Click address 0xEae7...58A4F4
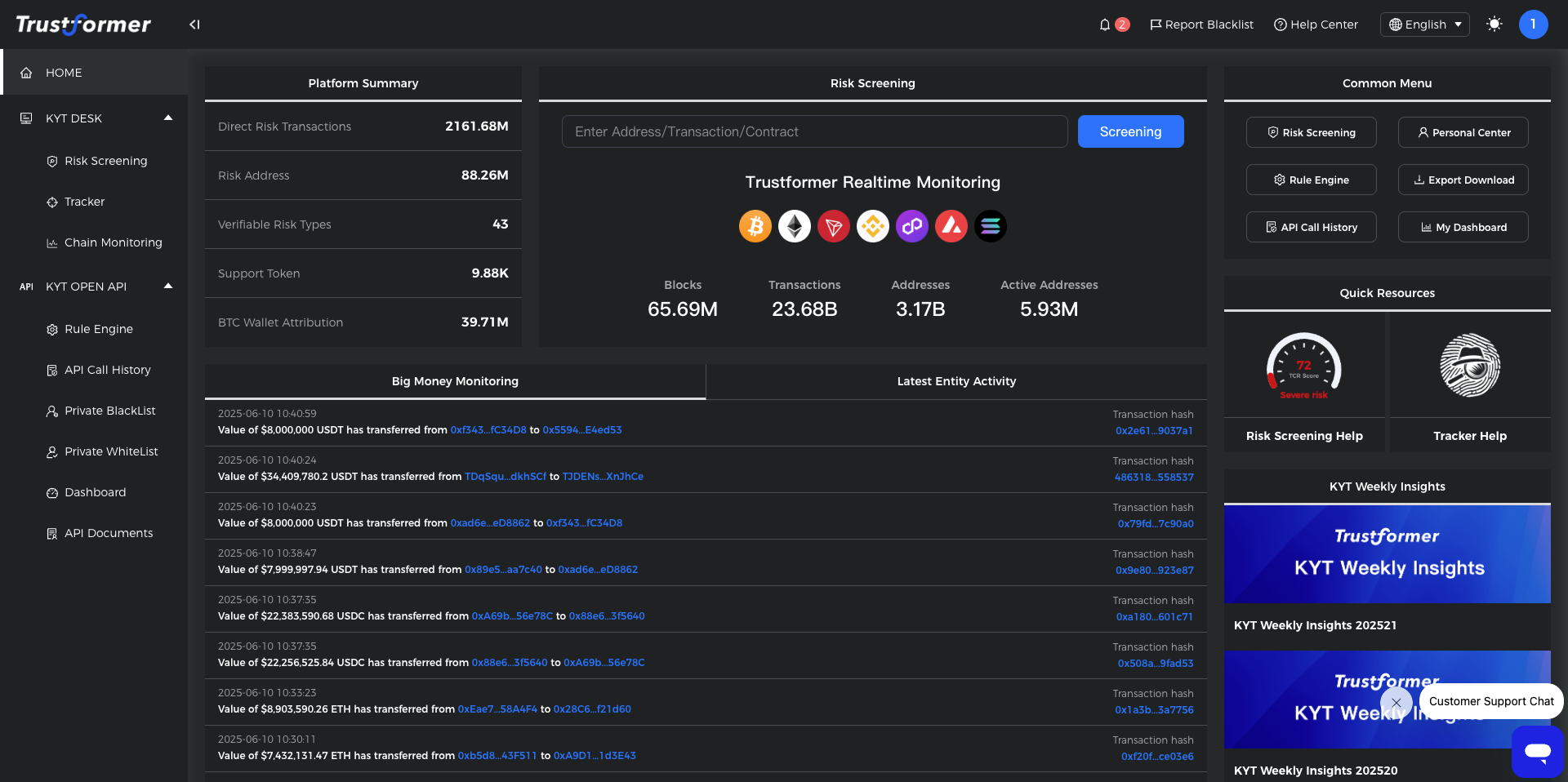 (x=497, y=709)
